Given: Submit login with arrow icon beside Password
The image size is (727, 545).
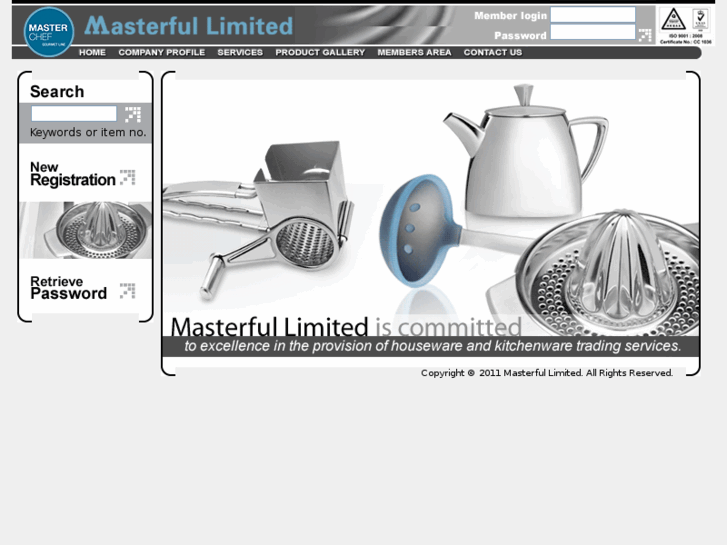Looking at the screenshot, I should pos(645,35).
